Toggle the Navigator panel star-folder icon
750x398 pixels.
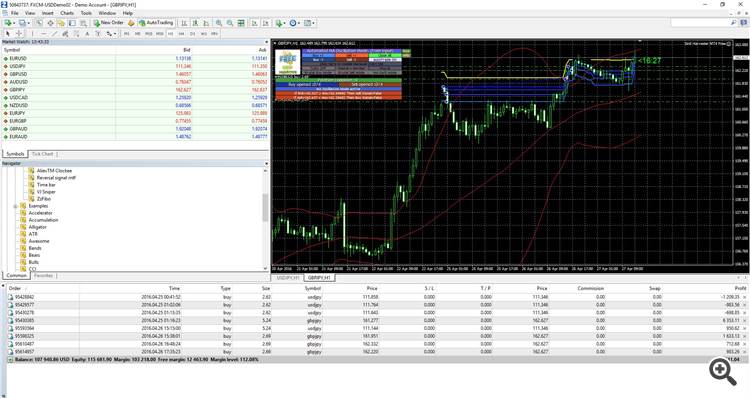coord(61,23)
